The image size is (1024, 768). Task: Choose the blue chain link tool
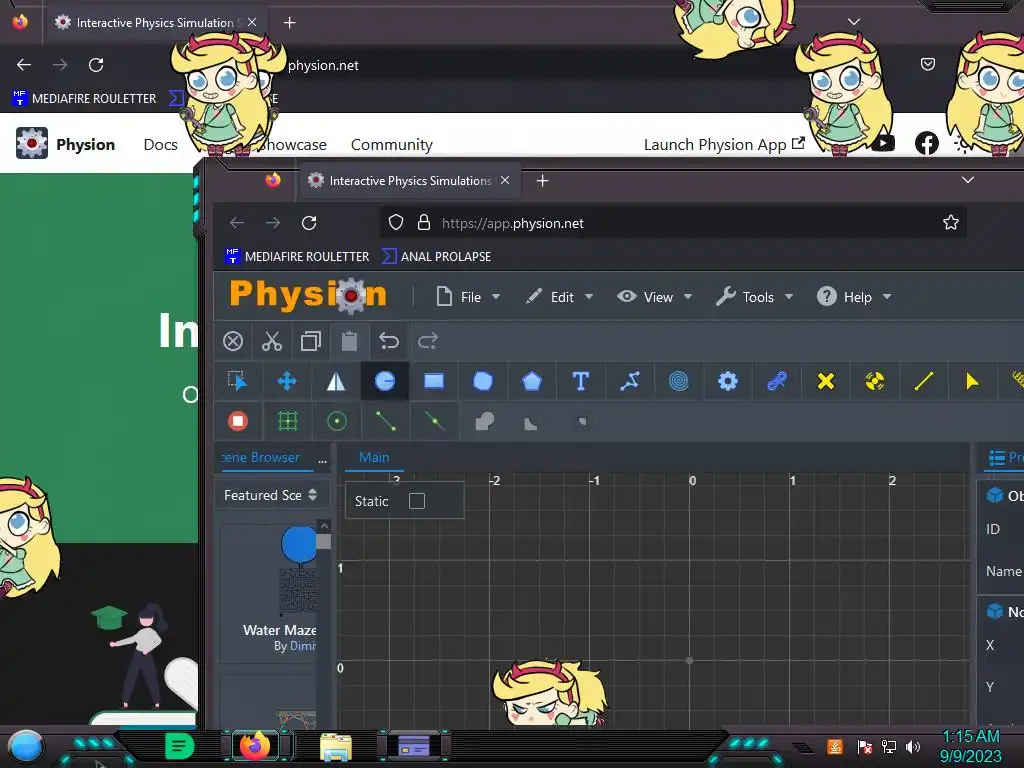point(776,381)
